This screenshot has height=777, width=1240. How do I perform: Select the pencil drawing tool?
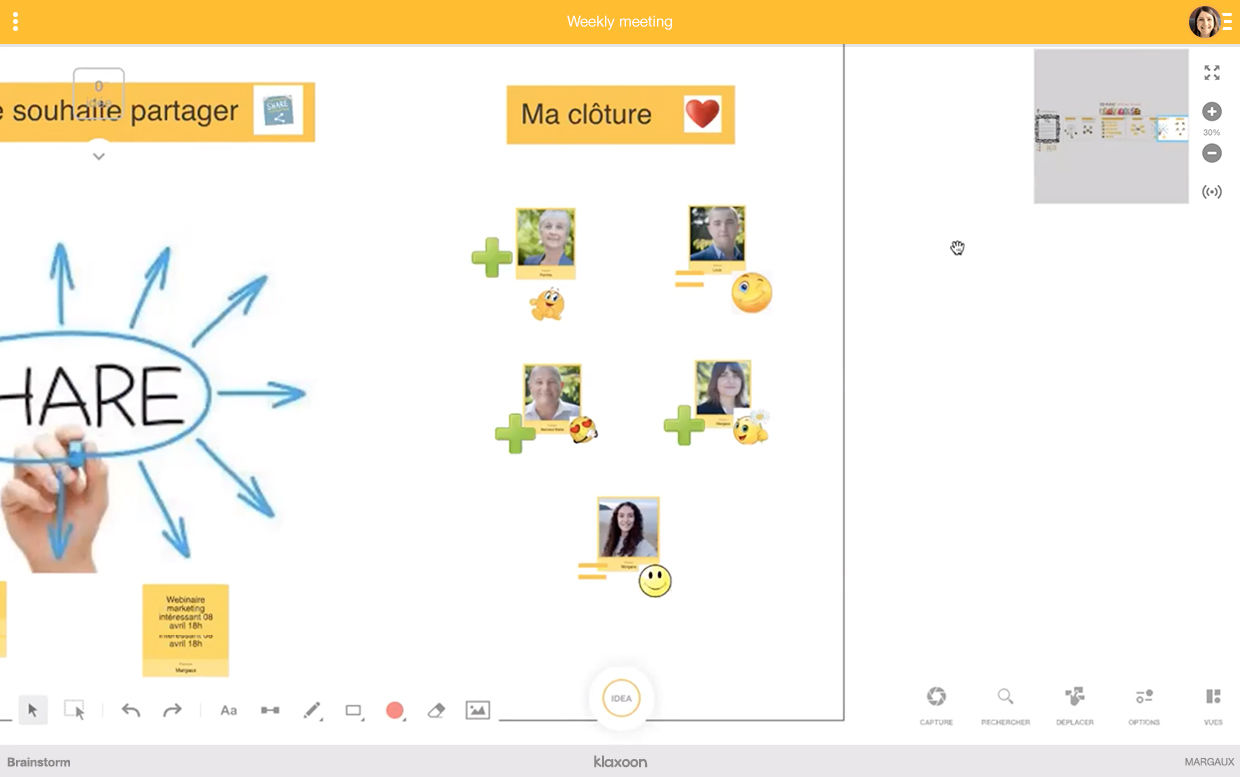312,710
